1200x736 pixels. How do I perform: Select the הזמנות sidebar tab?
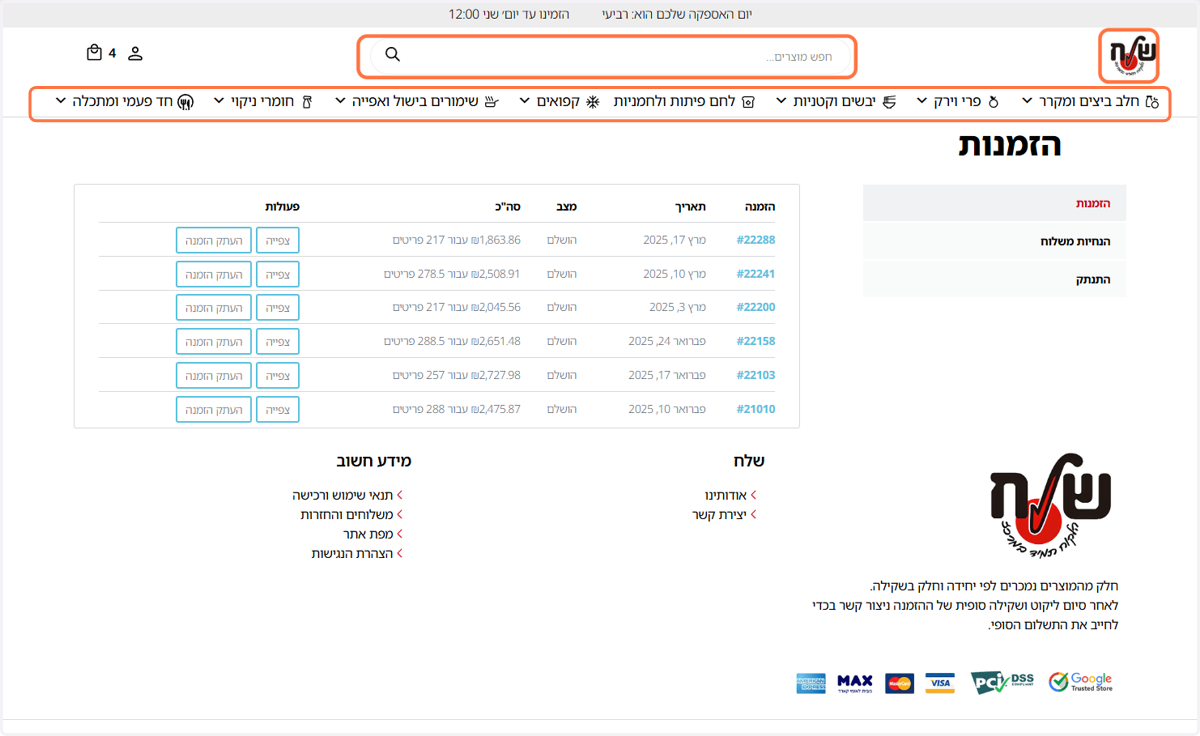coord(994,203)
